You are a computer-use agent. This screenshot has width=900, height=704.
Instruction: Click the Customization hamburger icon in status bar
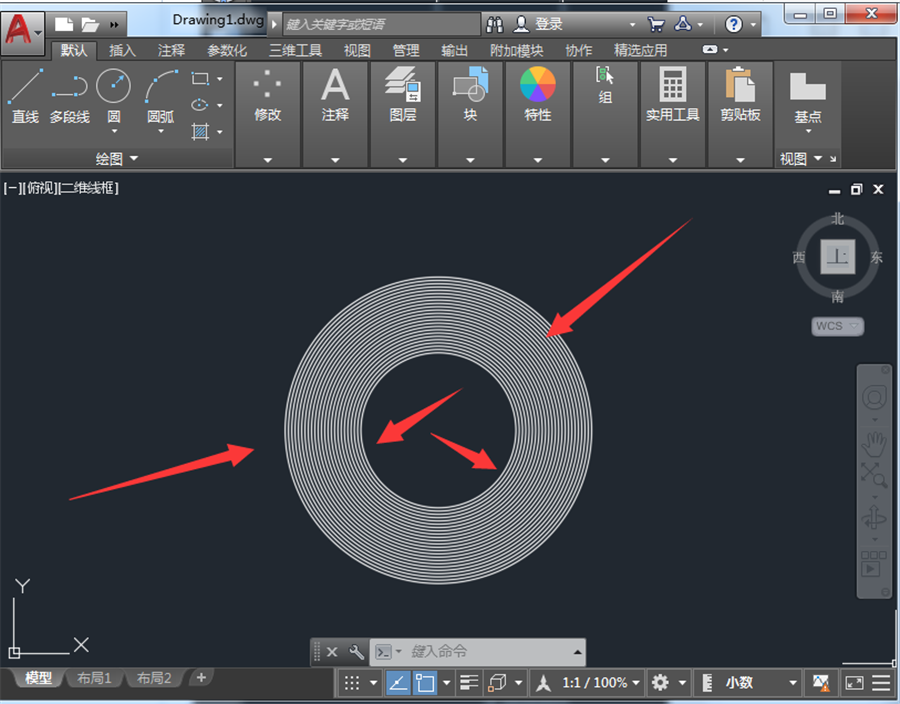tap(881, 682)
